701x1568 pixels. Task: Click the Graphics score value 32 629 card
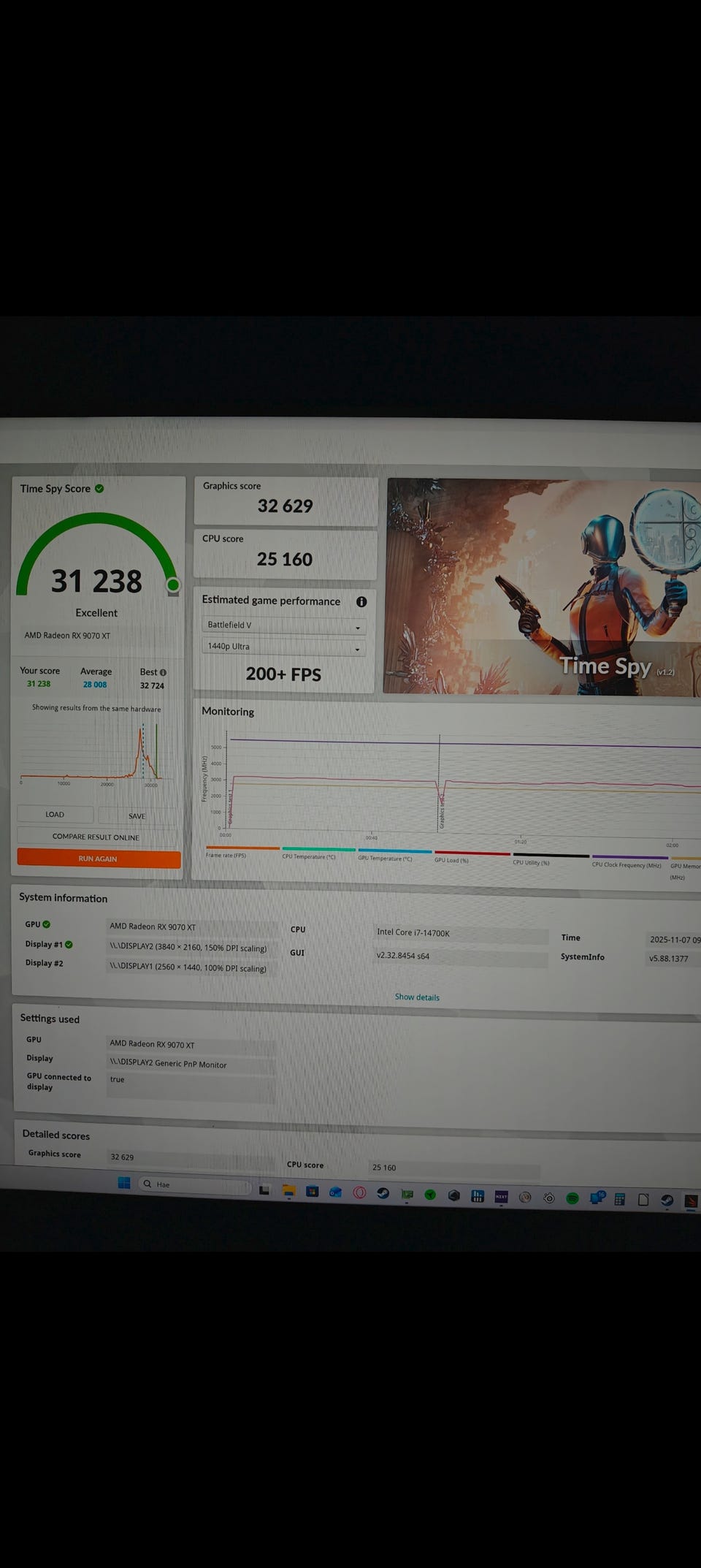pyautogui.click(x=286, y=501)
